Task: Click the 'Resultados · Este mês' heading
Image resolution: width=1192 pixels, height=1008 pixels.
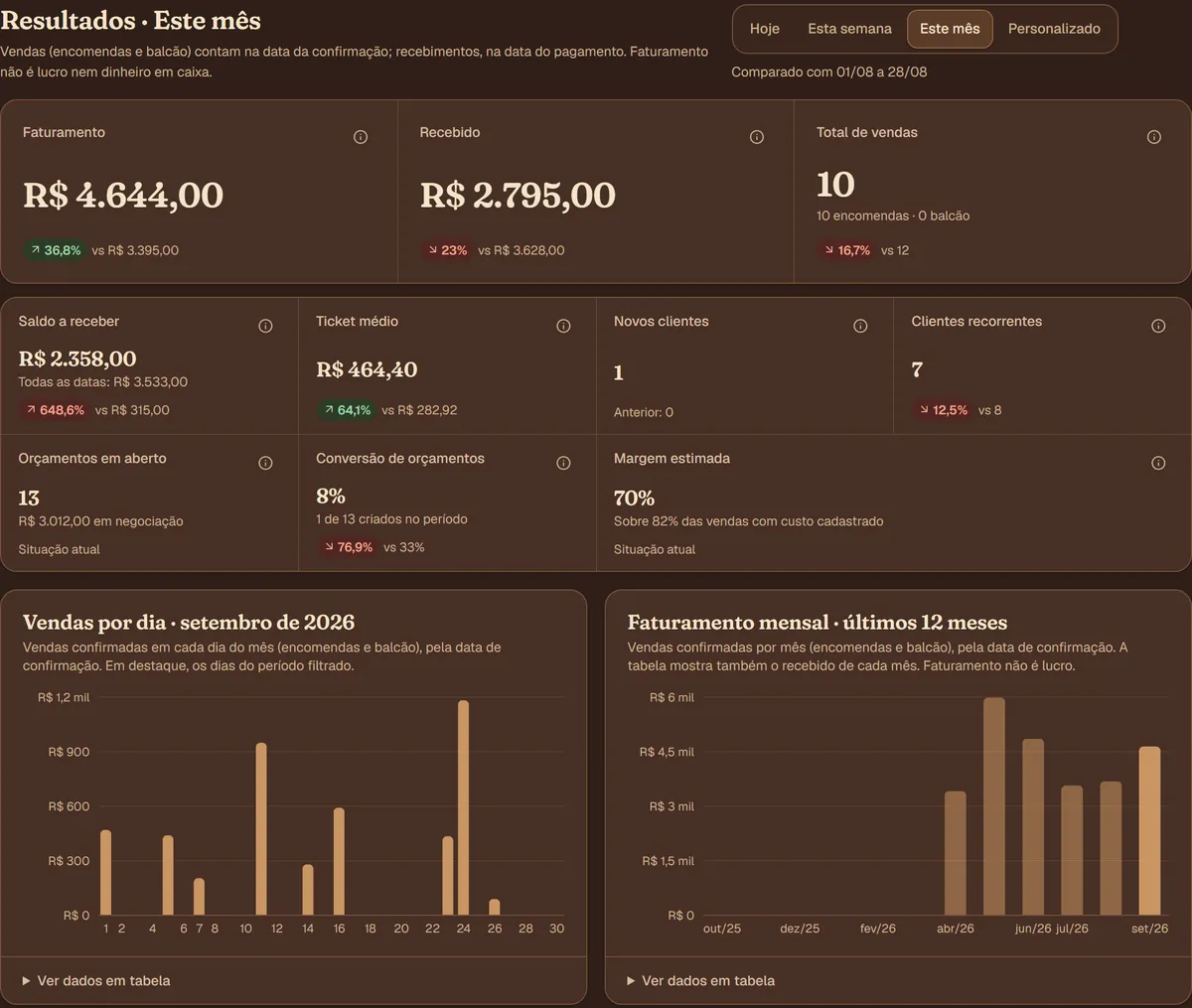Action: tap(131, 20)
